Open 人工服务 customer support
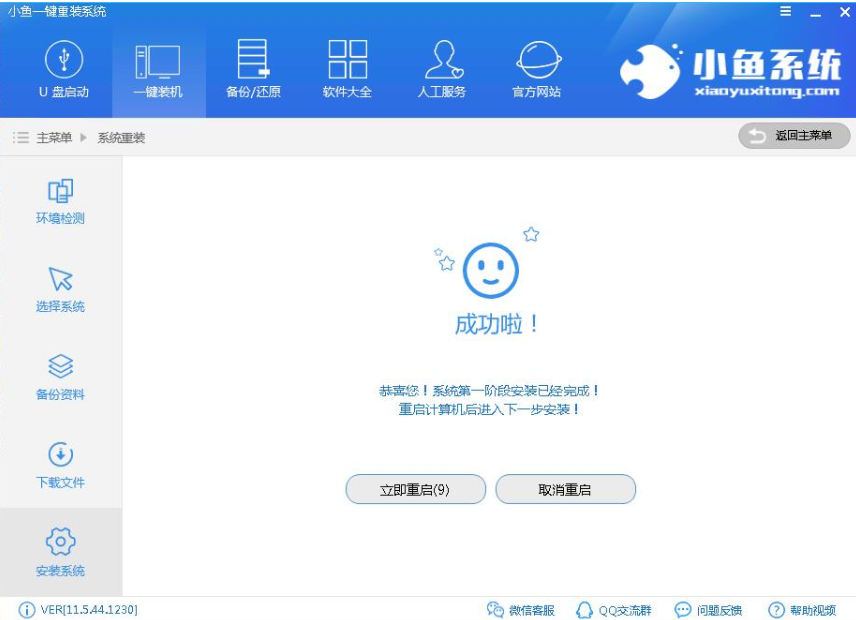 point(443,68)
